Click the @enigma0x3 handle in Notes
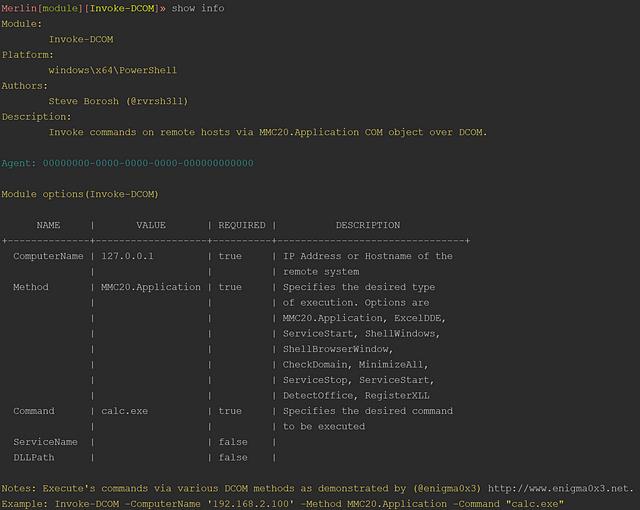Image resolution: width=640 pixels, height=510 pixels. [447, 489]
